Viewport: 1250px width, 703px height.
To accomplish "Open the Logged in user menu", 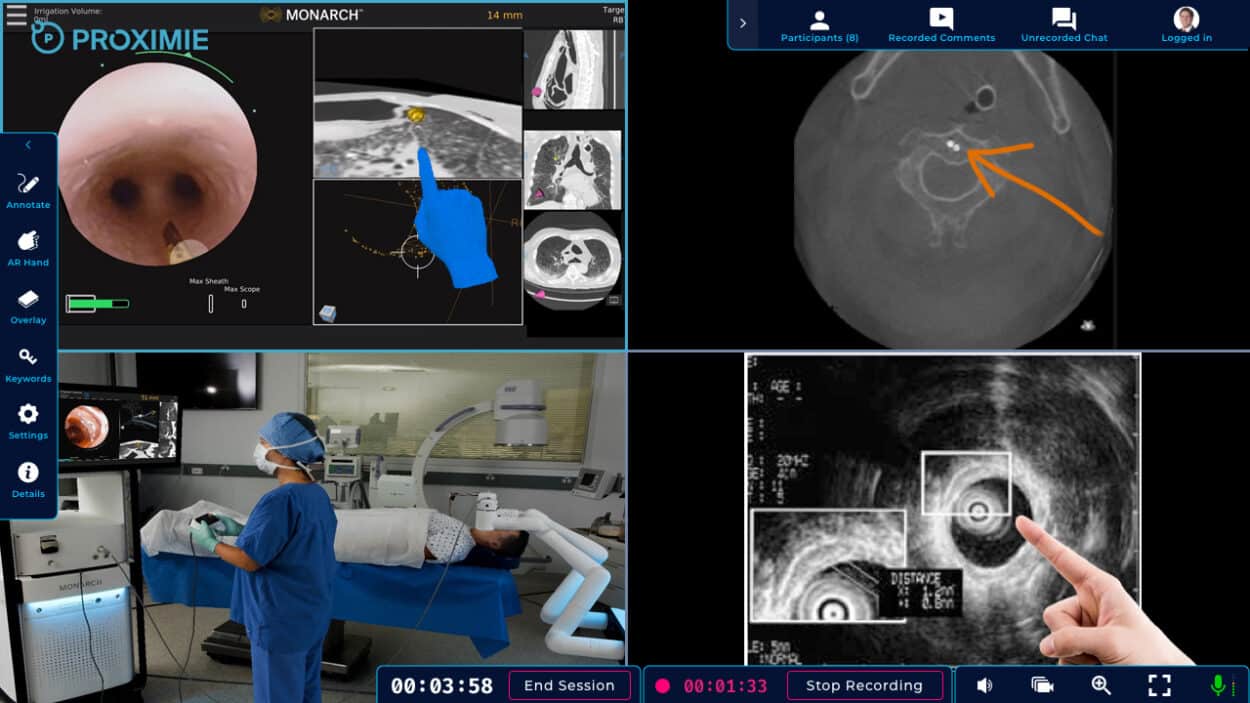I will [x=1186, y=25].
